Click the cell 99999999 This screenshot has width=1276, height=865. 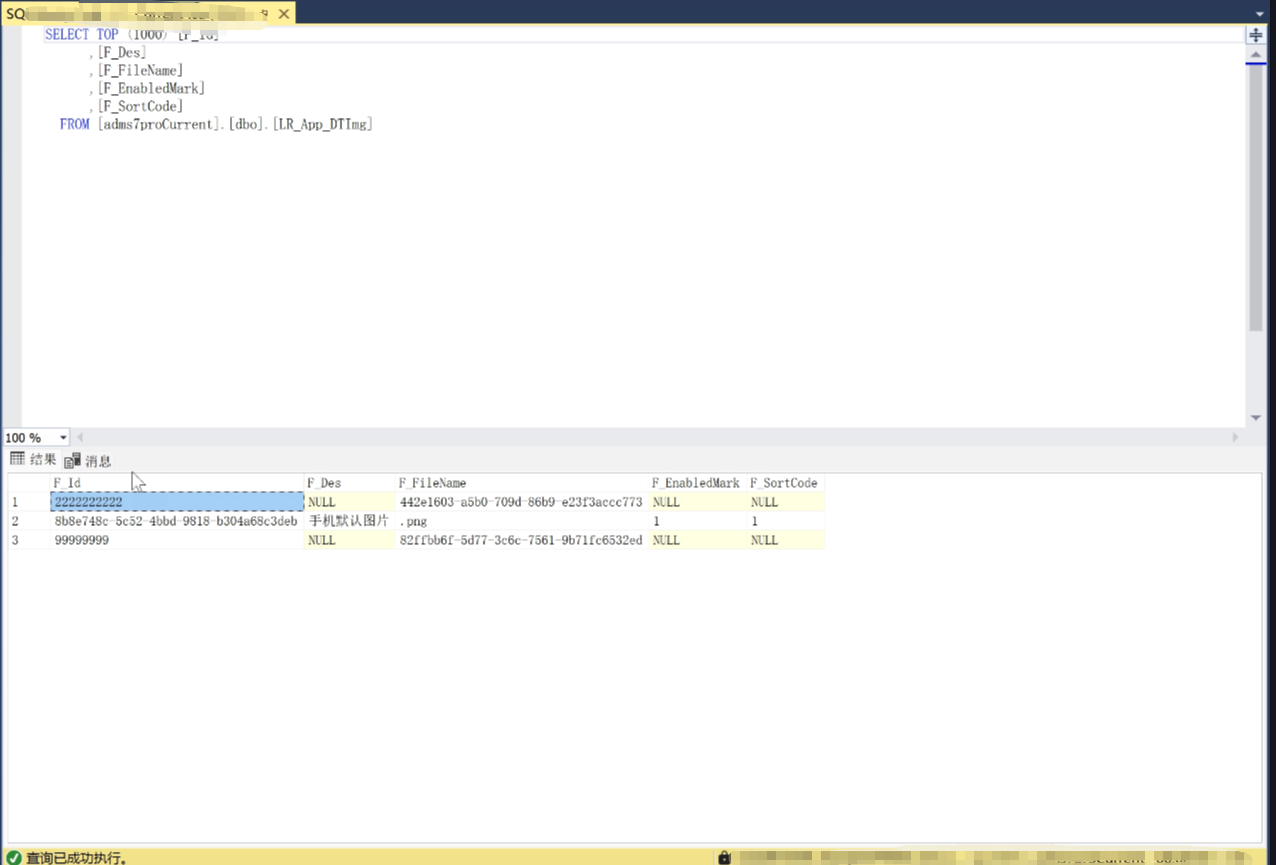pos(177,540)
